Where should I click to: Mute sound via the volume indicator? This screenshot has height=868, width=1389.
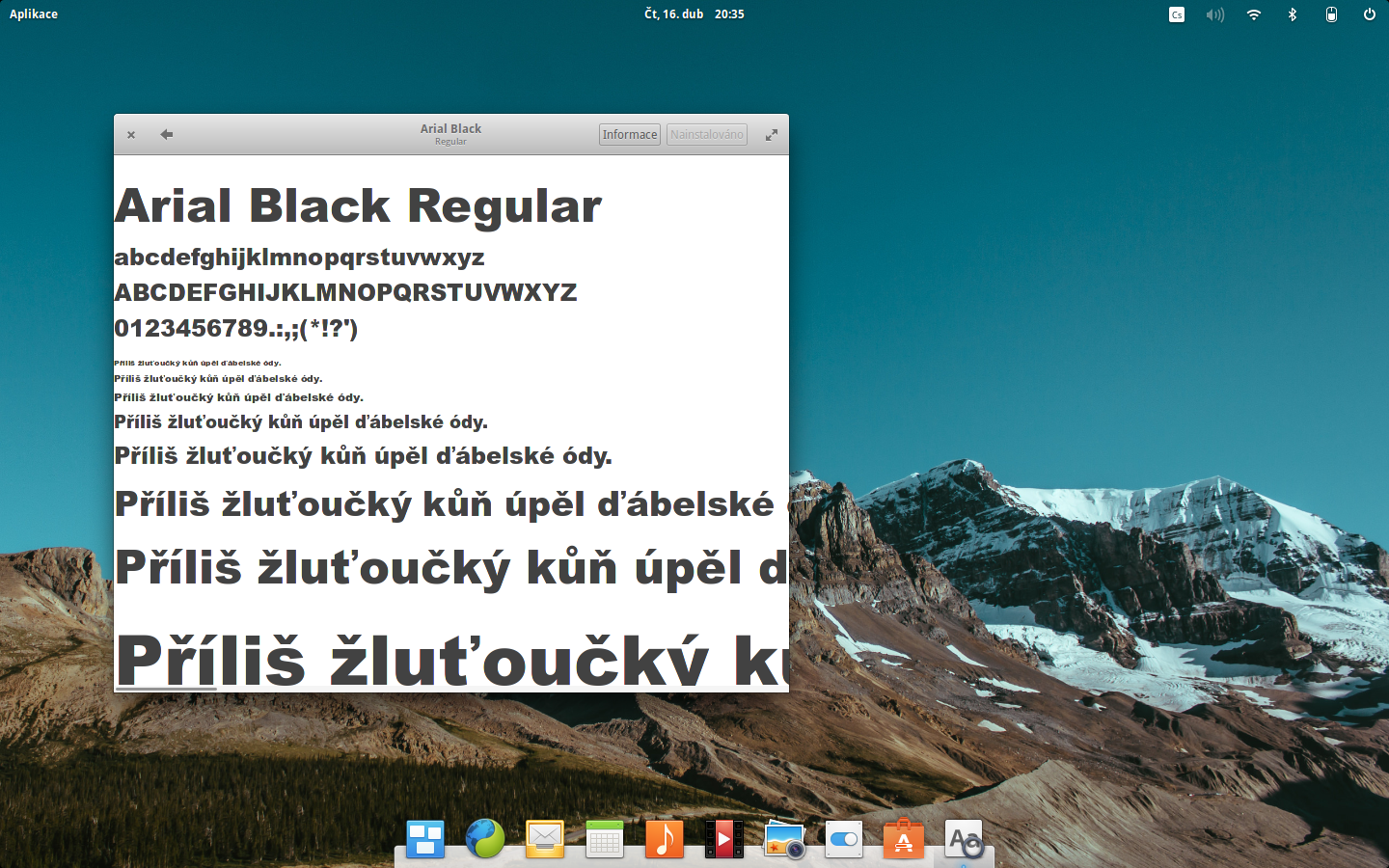(x=1214, y=14)
